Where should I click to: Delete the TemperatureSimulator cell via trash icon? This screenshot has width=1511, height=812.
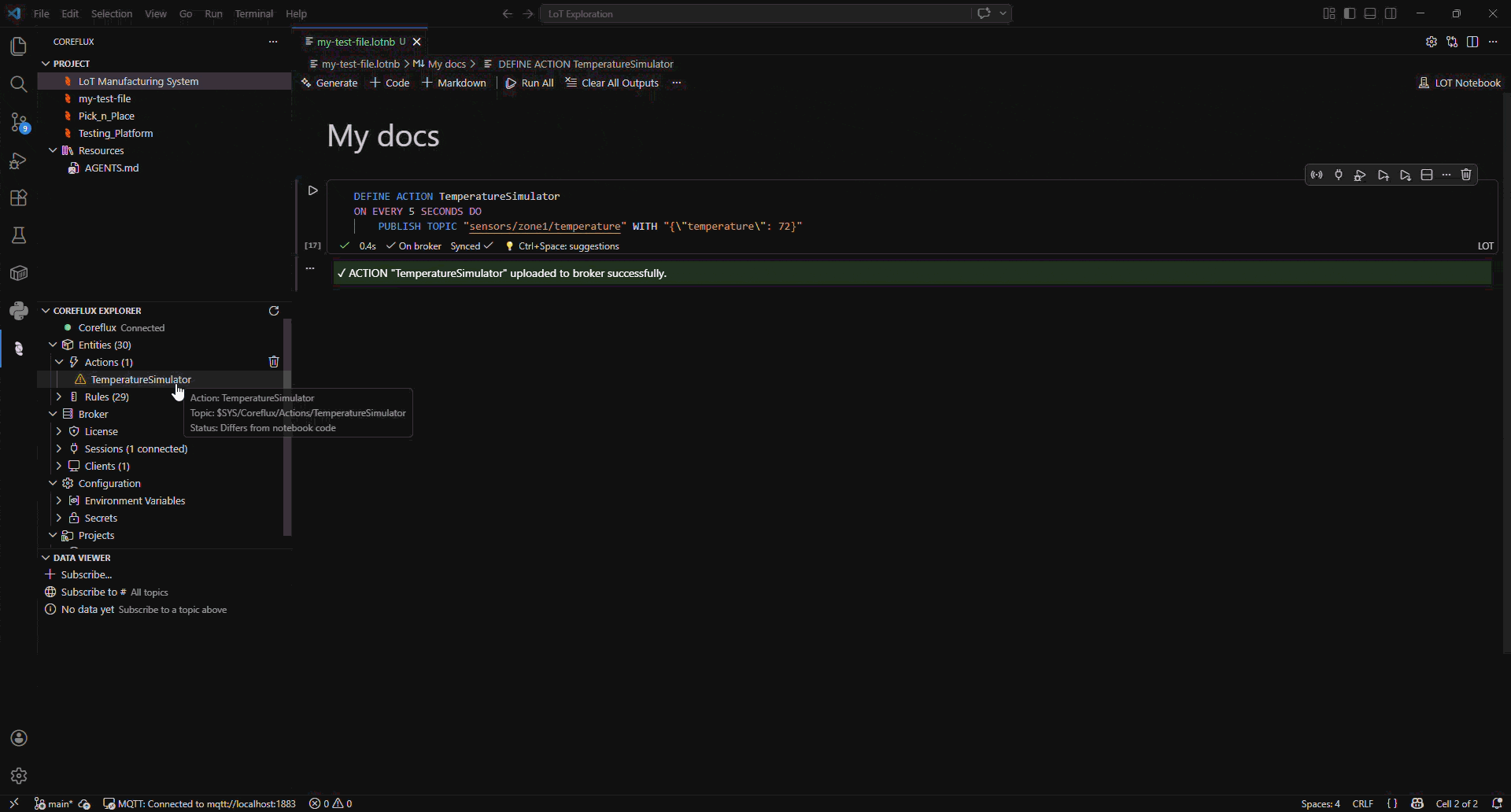(x=1466, y=175)
